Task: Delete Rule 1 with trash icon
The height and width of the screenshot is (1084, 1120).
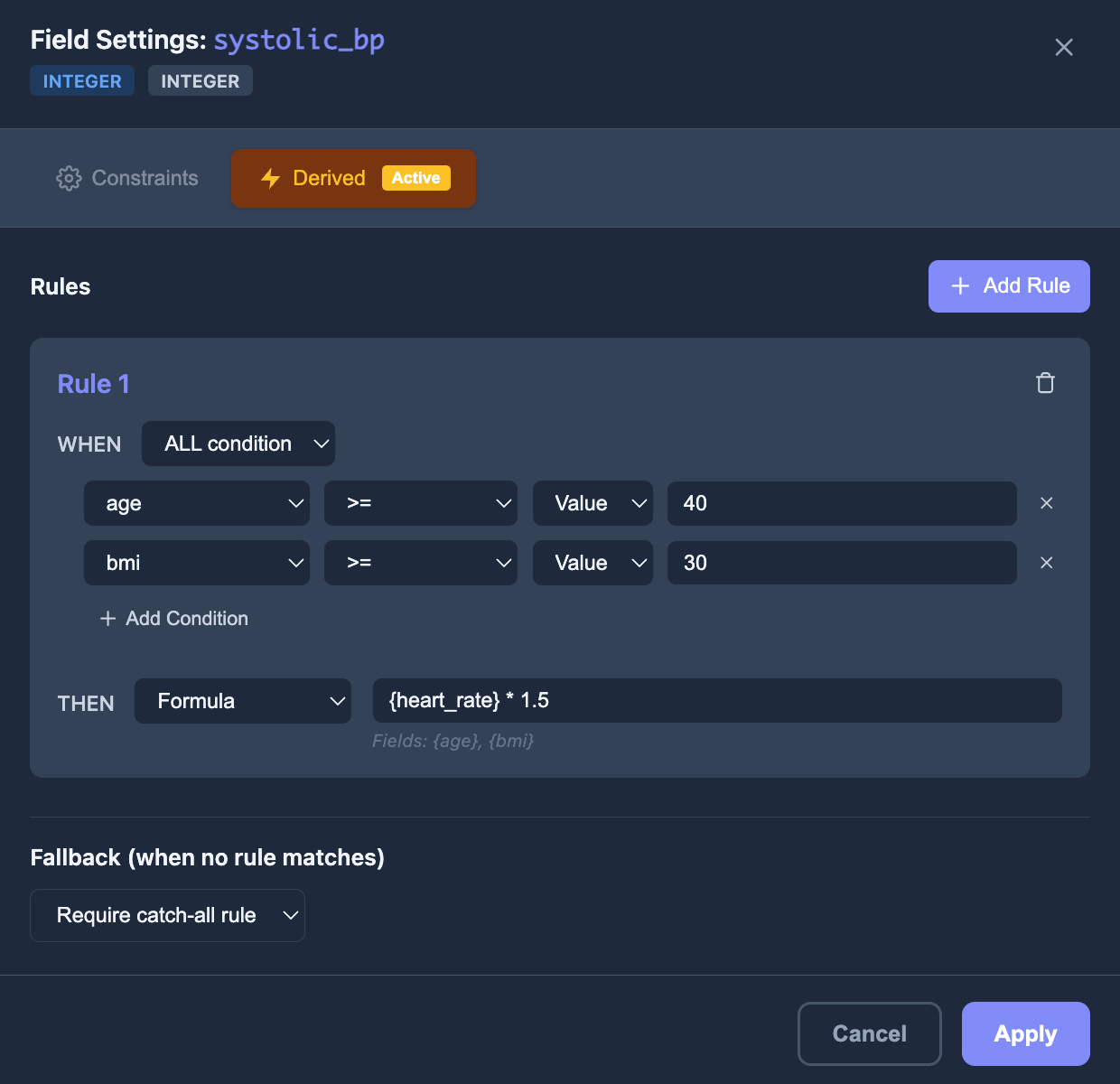Action: (1045, 383)
